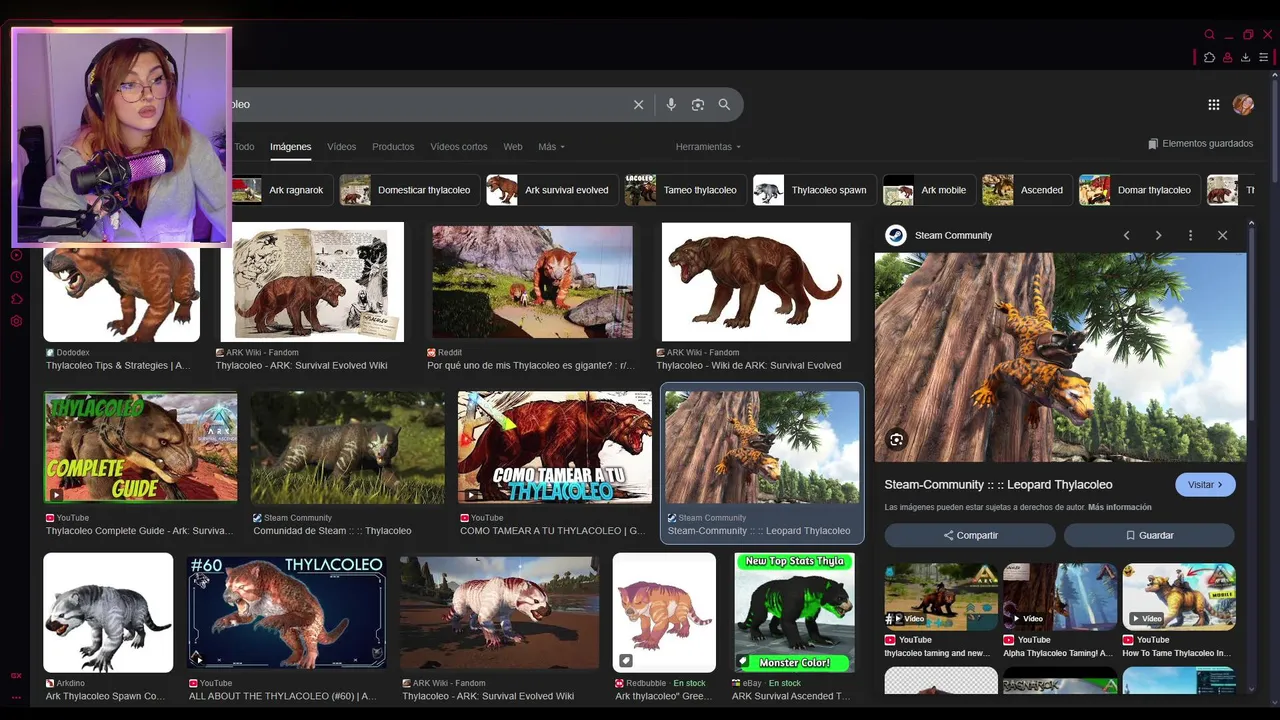Open the Google apps grid

(1213, 105)
